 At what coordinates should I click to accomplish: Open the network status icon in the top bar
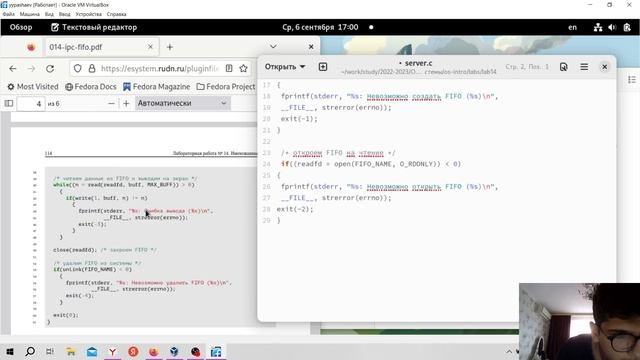pyautogui.click(x=598, y=27)
